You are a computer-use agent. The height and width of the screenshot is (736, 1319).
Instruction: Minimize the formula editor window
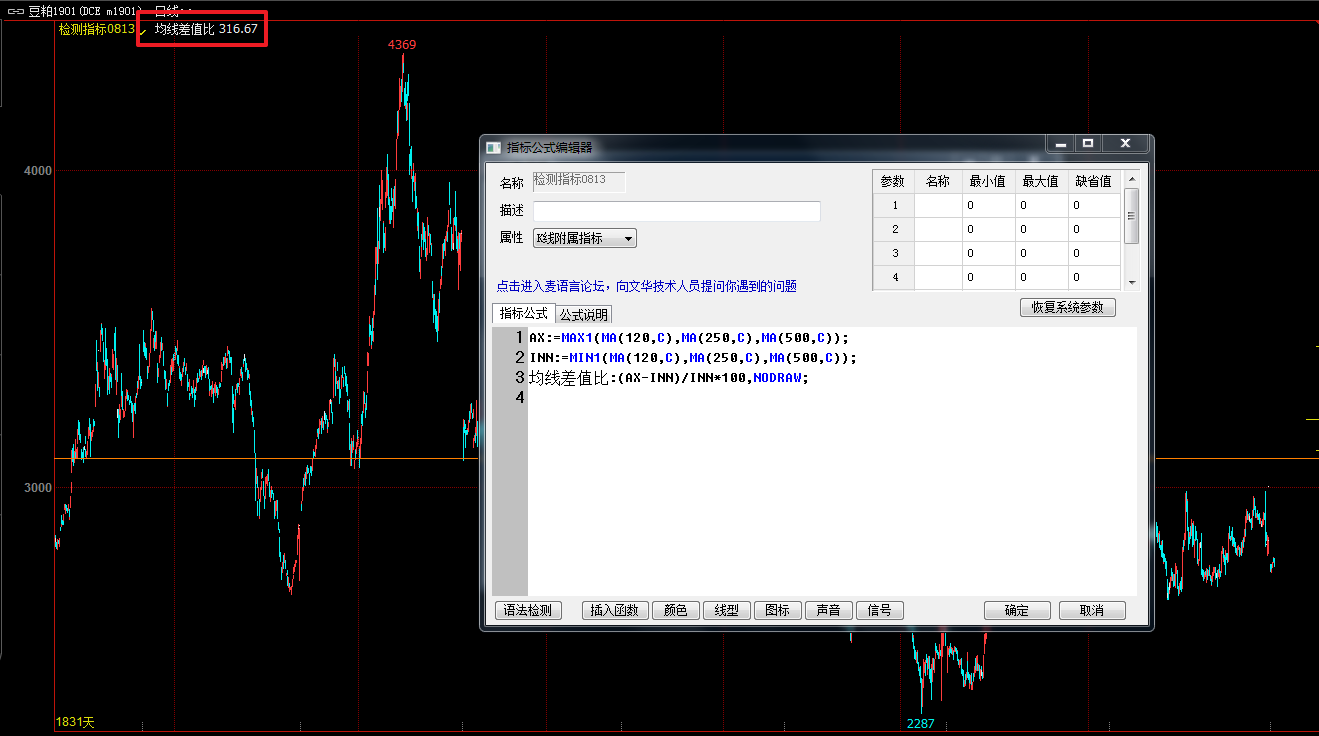point(1060,144)
